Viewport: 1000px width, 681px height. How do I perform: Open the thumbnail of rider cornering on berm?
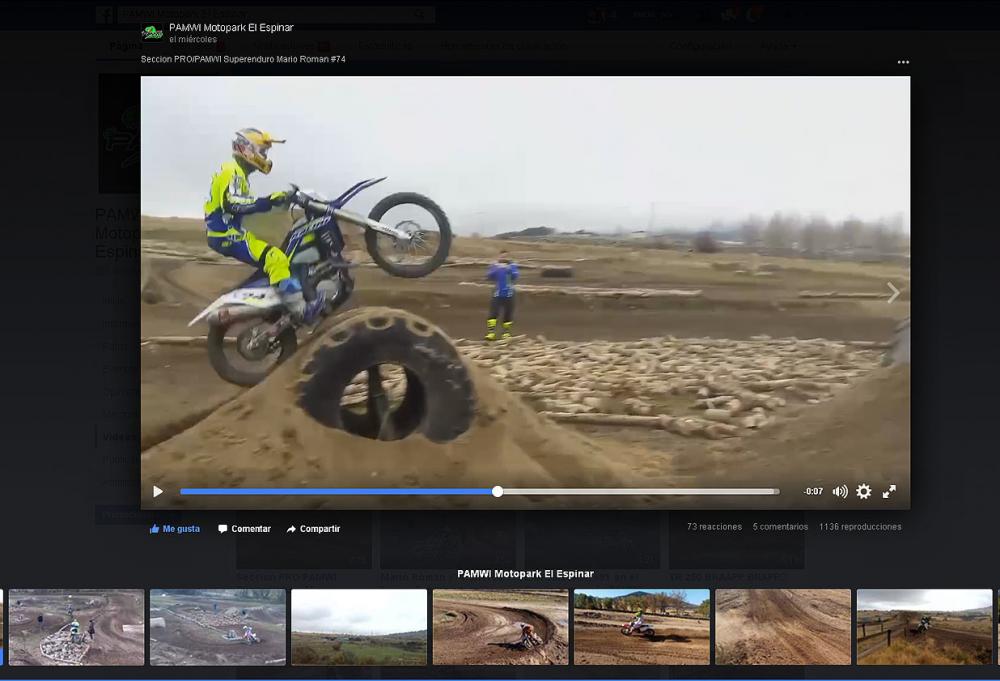[x=501, y=627]
